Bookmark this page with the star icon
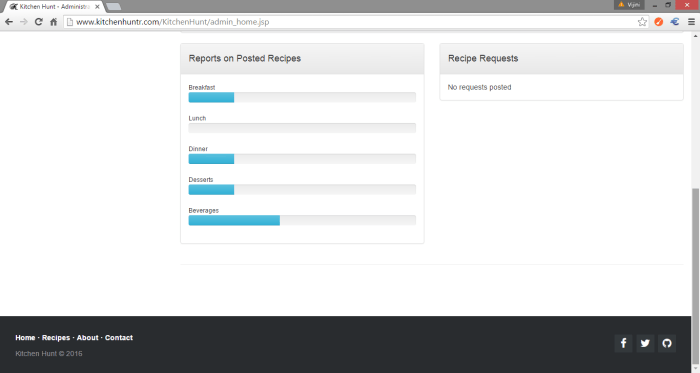Viewport: 700px width, 373px height. (x=642, y=22)
